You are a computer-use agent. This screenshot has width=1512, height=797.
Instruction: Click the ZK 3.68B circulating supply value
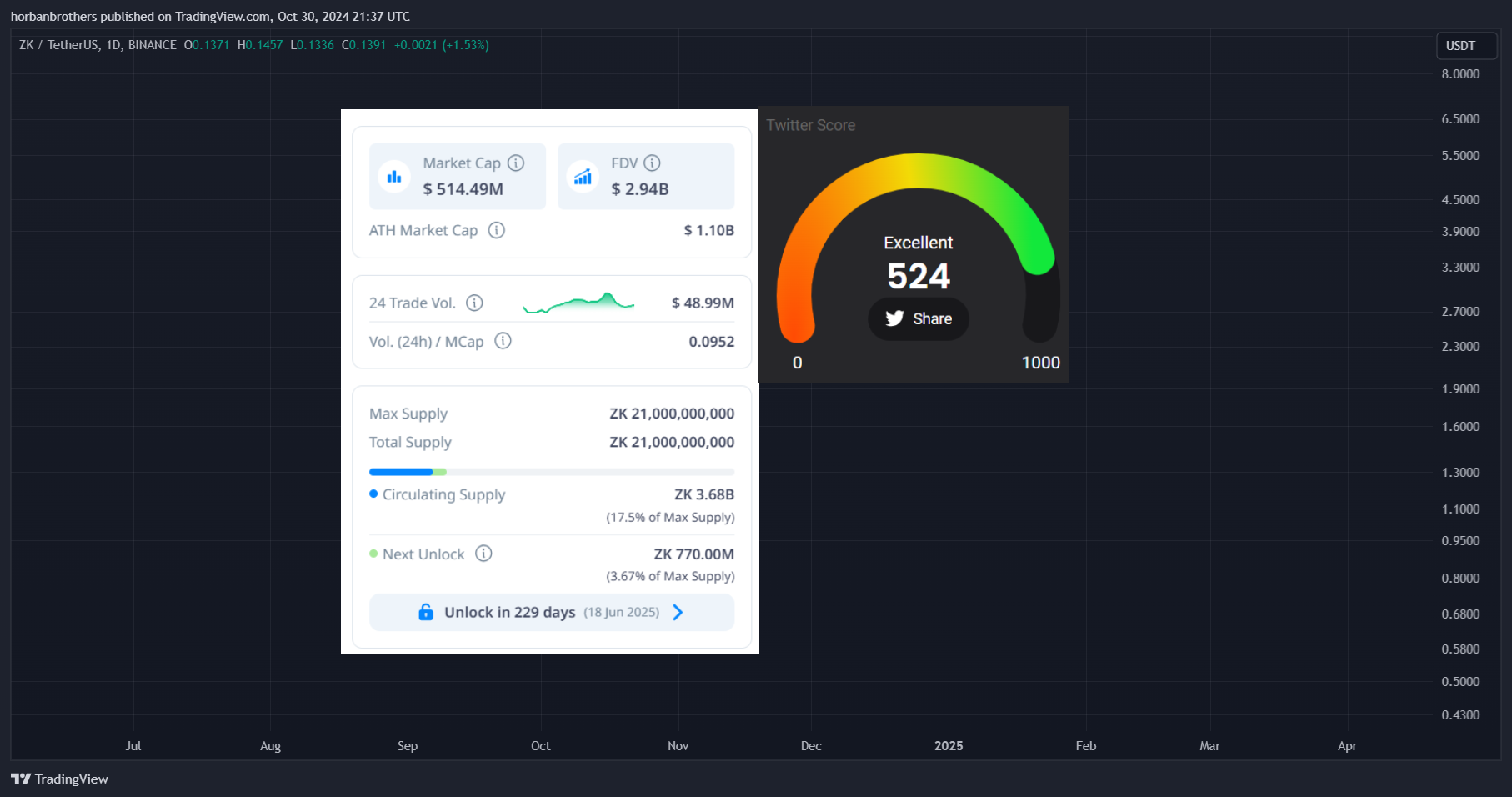click(x=704, y=494)
